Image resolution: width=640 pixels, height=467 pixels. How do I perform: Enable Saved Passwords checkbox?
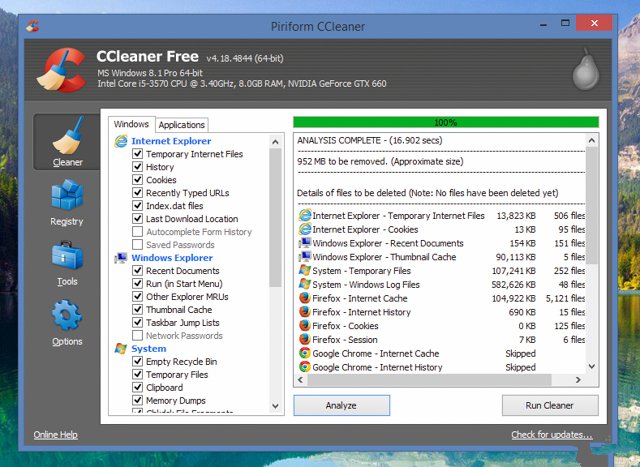coord(138,245)
